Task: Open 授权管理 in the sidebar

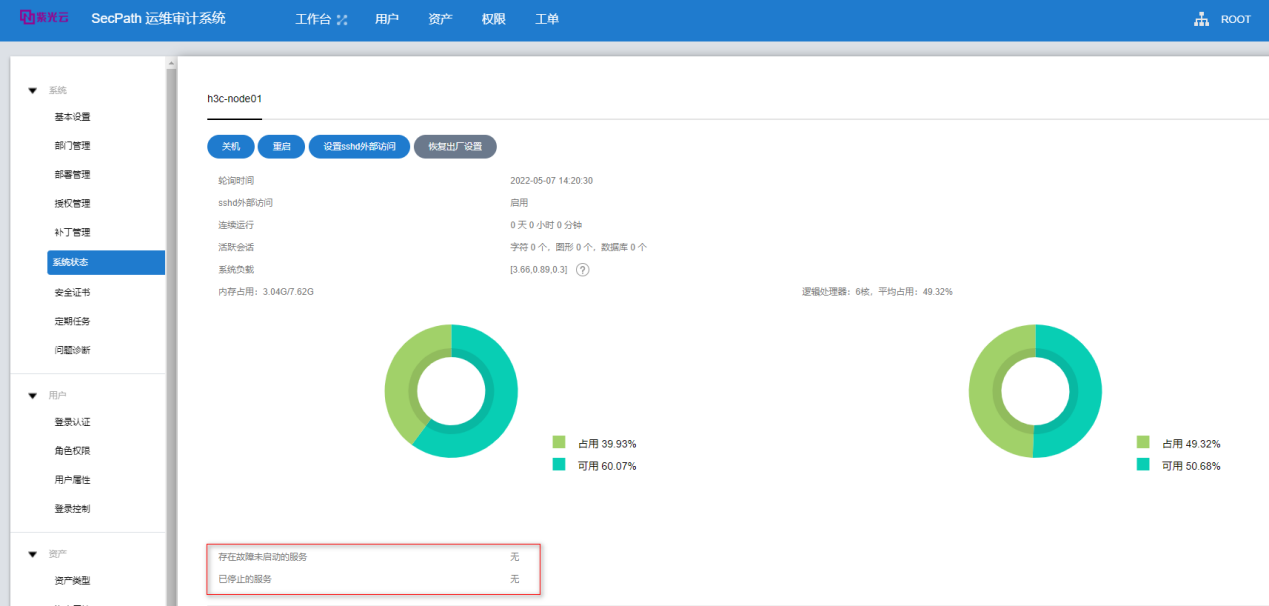Action: click(72, 204)
